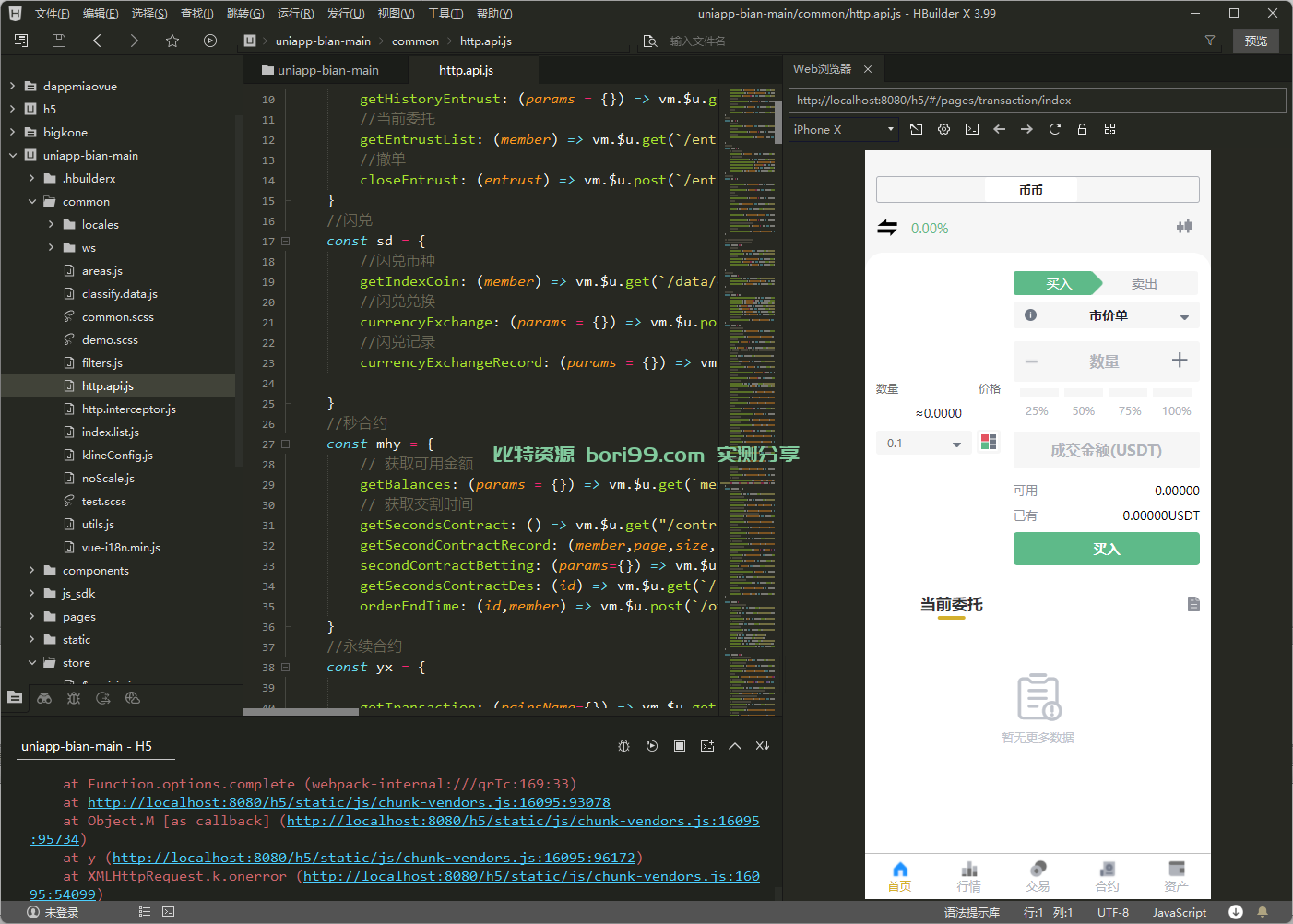Expand the dappmiaovue project
The image size is (1293, 924).
pyautogui.click(x=12, y=86)
